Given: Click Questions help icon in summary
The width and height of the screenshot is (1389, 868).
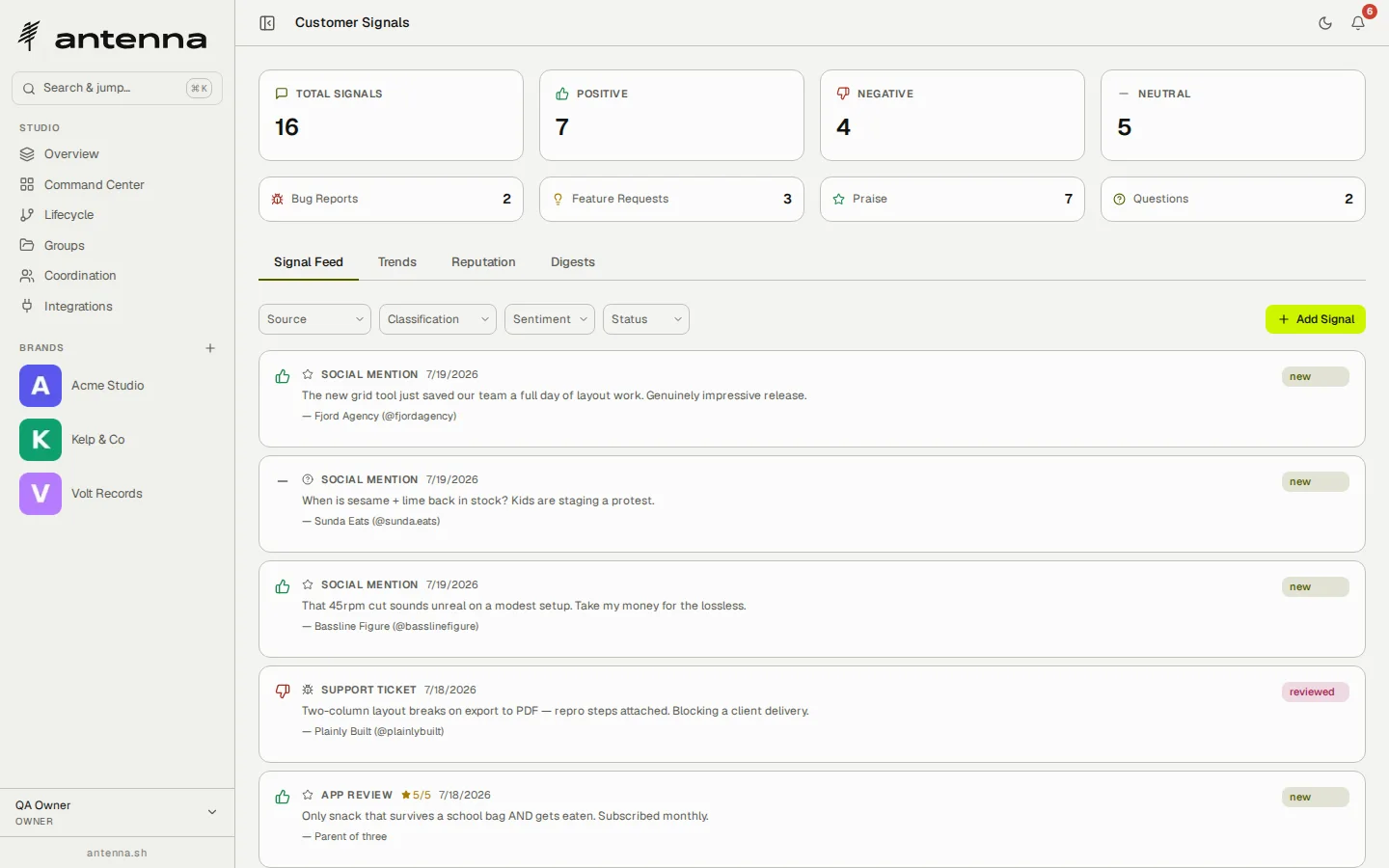Looking at the screenshot, I should pyautogui.click(x=1119, y=200).
